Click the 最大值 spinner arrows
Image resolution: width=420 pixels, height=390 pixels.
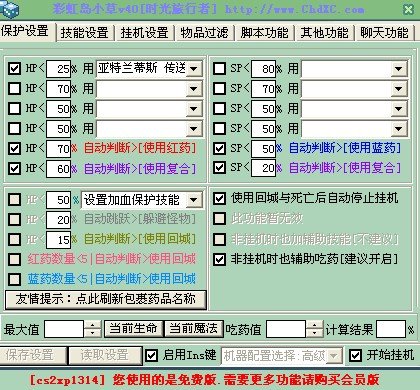[x=92, y=329]
